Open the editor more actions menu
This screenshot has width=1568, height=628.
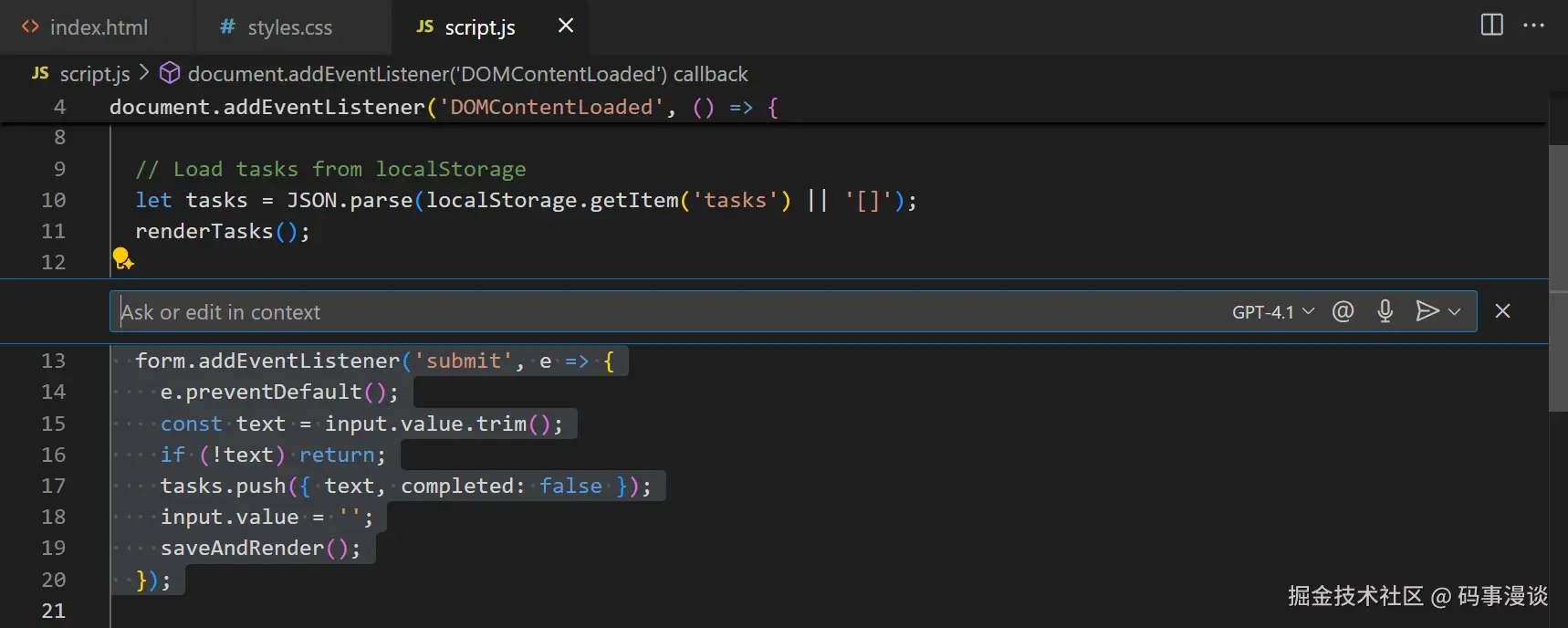(1533, 25)
